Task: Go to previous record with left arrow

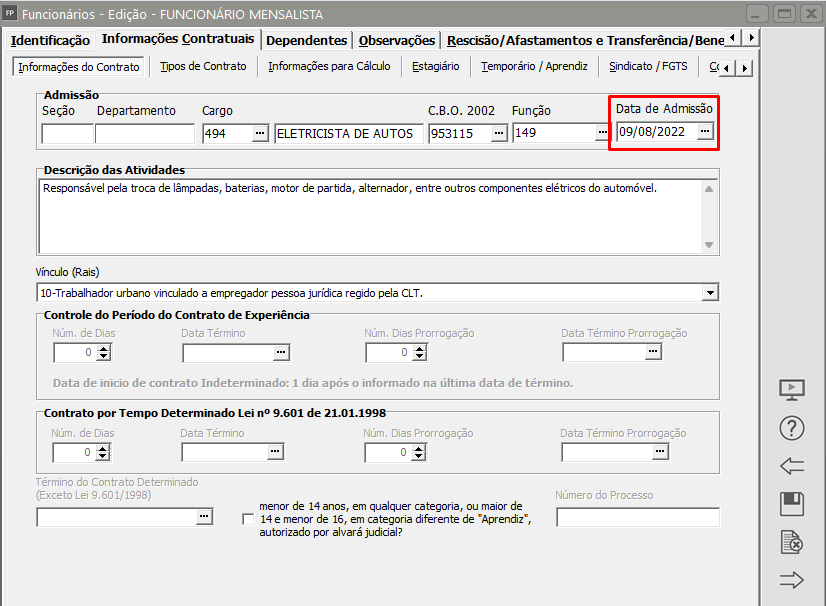Action: tap(791, 466)
